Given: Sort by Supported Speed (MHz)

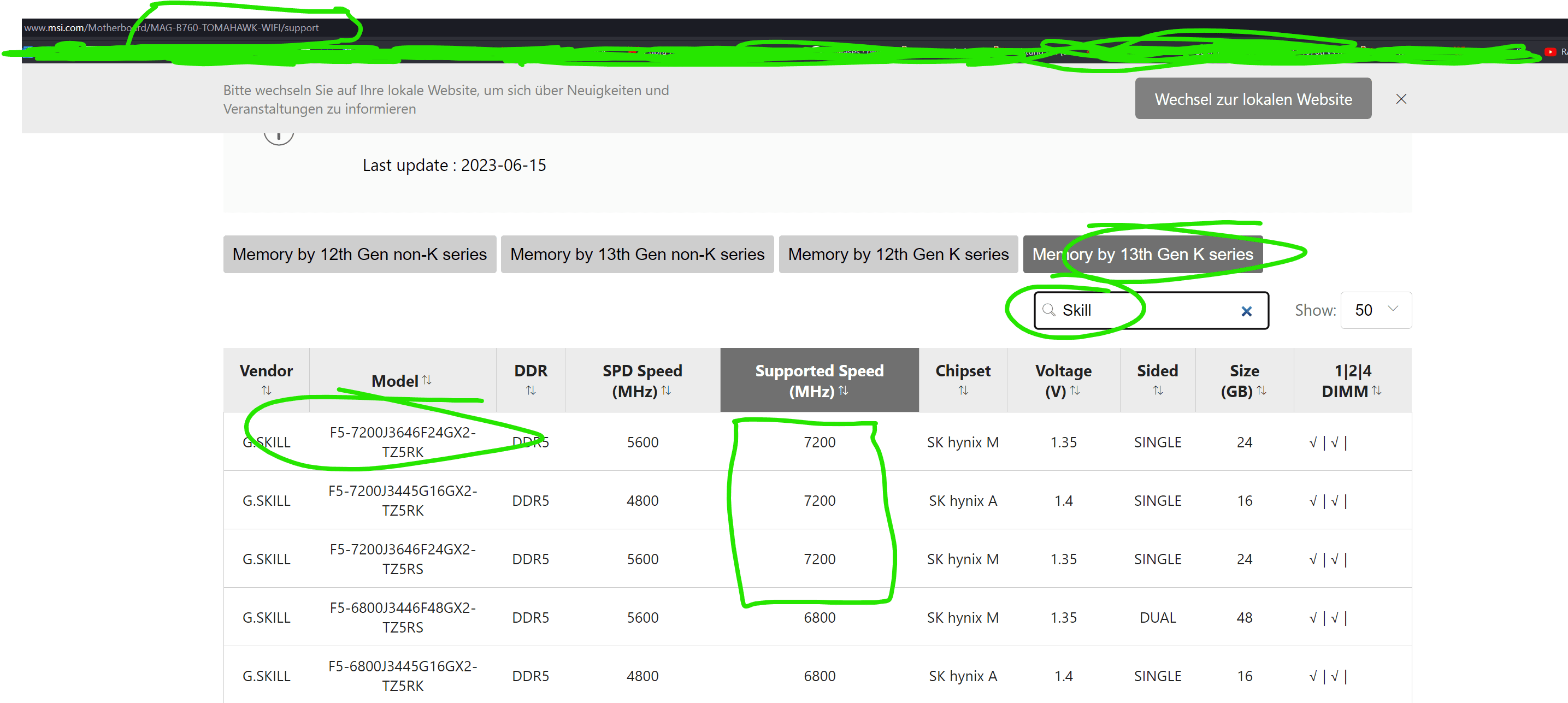Looking at the screenshot, I should pos(843,390).
